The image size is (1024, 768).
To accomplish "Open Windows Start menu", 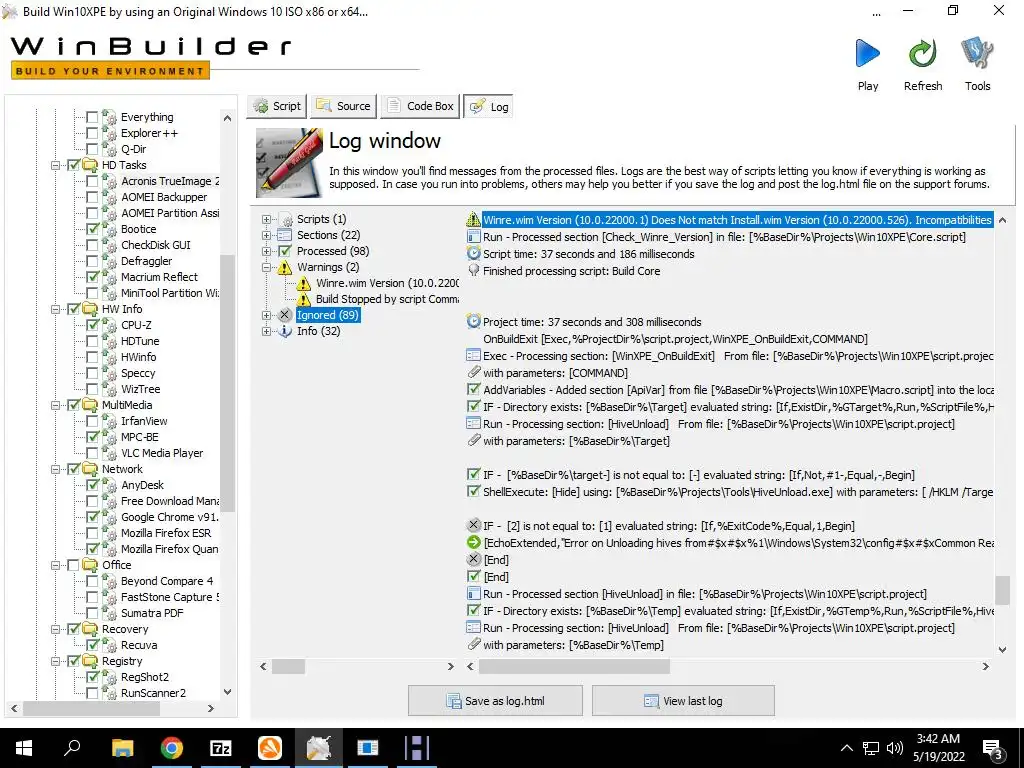I will click(24, 748).
